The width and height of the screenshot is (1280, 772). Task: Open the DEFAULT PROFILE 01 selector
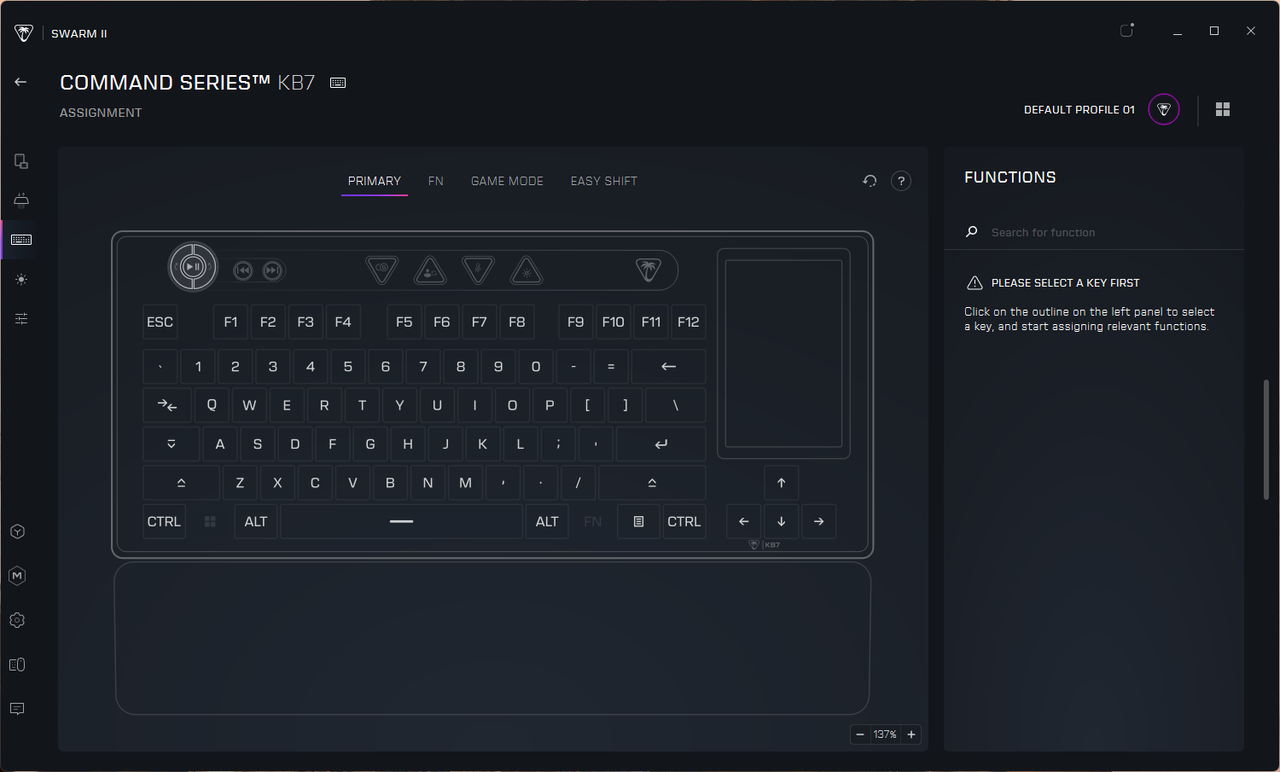[1079, 110]
